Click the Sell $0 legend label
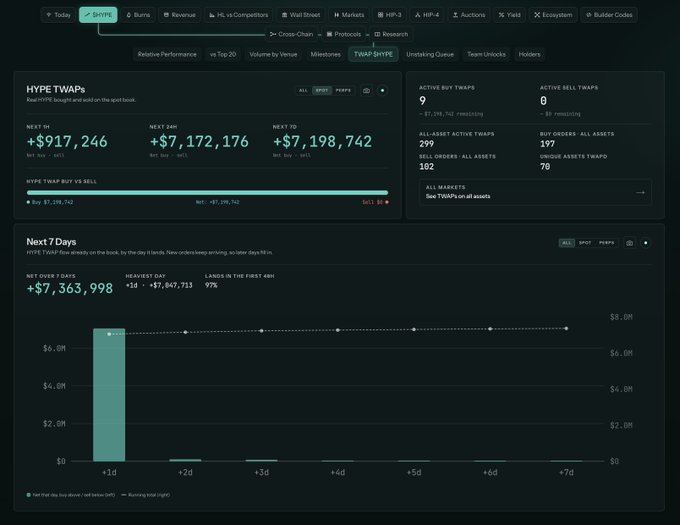Image resolution: width=680 pixels, height=525 pixels. coord(375,202)
